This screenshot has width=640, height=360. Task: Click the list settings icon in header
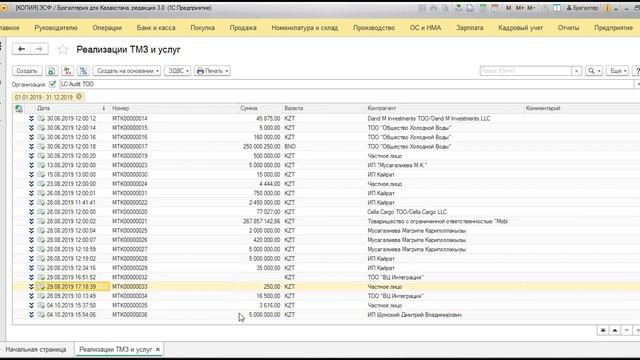19,108
